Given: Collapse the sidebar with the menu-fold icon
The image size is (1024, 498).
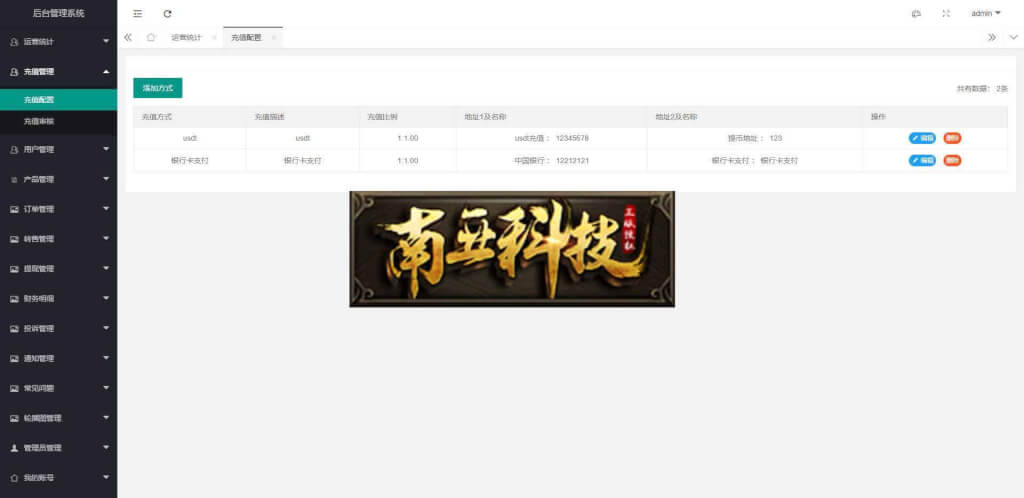Looking at the screenshot, I should pyautogui.click(x=137, y=13).
